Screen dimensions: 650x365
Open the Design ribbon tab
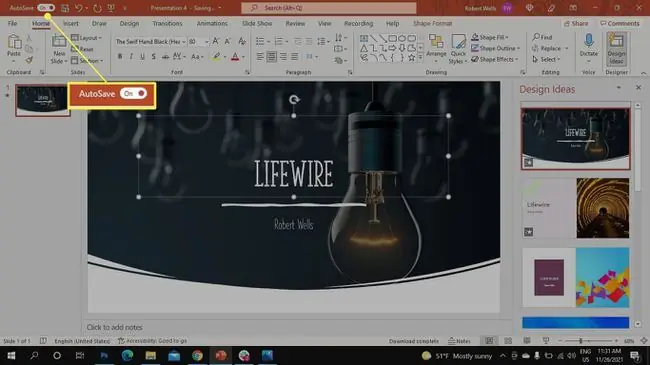(x=129, y=23)
